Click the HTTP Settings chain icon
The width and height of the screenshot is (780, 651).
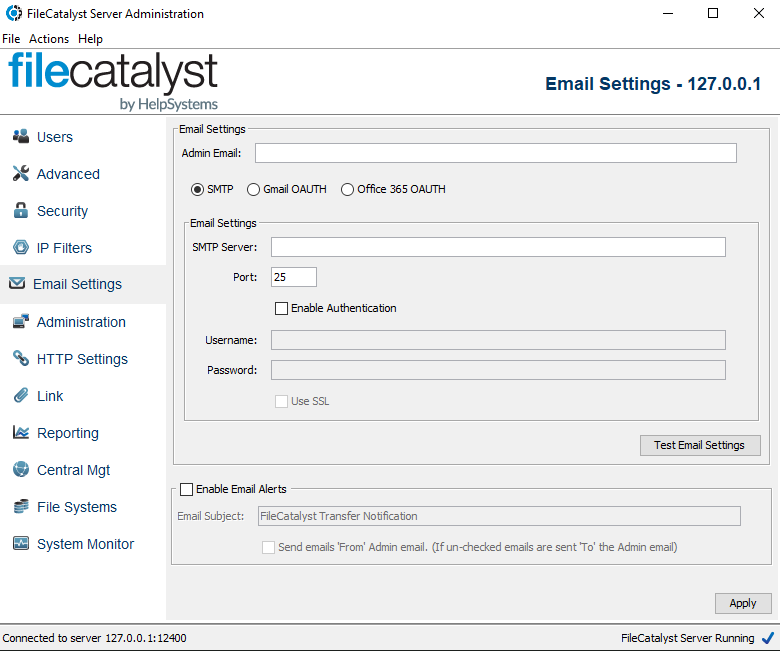pos(21,358)
